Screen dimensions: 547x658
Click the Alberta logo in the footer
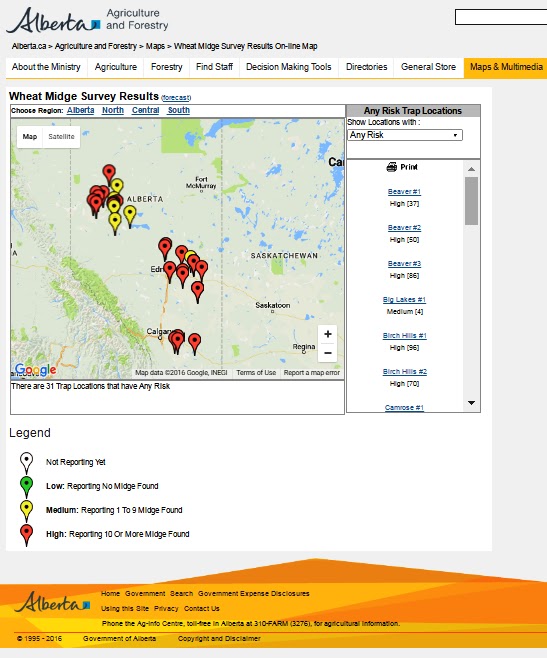[x=52, y=603]
